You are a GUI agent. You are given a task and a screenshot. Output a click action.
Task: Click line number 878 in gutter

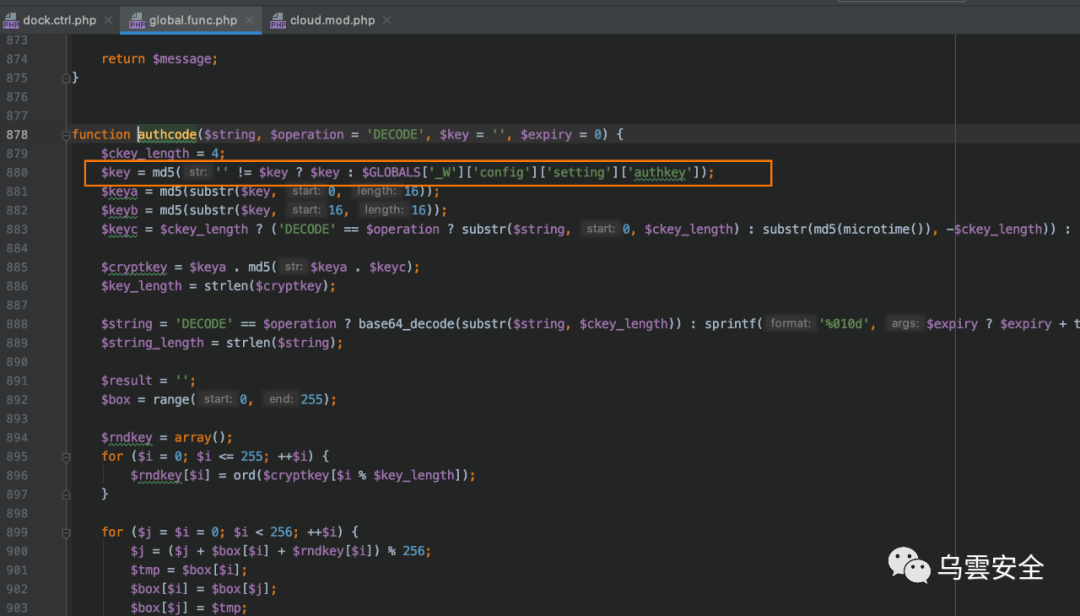17,134
